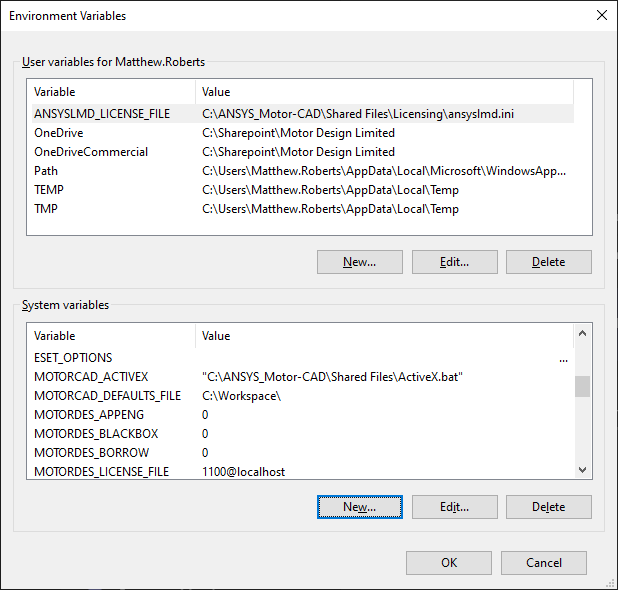Select OneDriveCommercial user variable
618x590 pixels.
(303, 152)
